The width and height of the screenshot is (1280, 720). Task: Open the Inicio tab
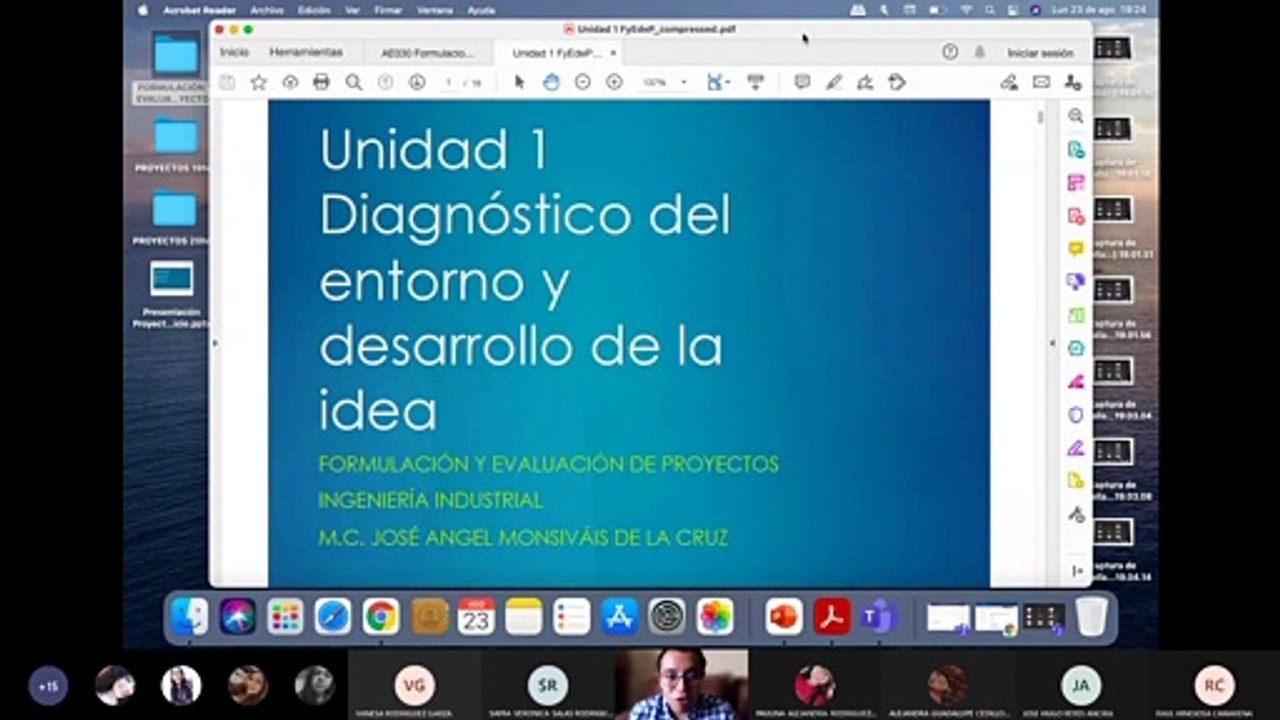(x=235, y=52)
